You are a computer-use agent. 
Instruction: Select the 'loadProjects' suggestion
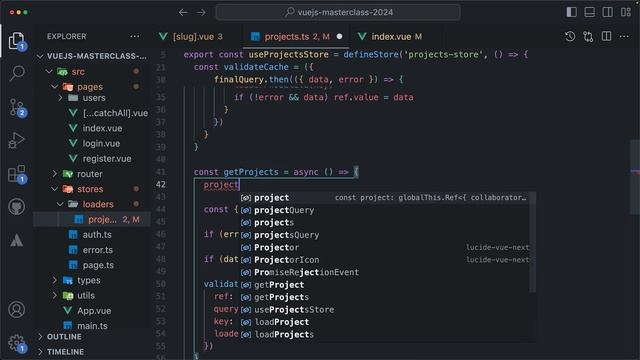click(x=384, y=334)
